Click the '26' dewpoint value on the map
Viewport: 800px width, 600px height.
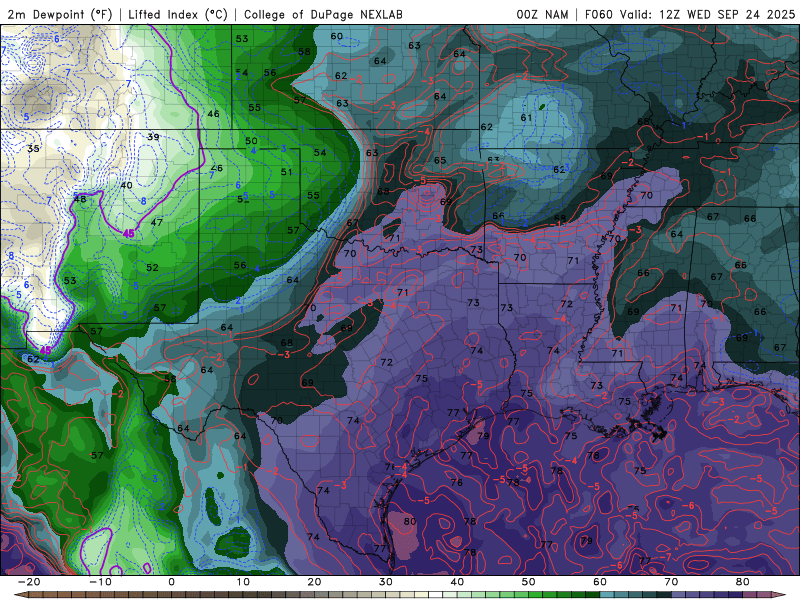[217, 168]
